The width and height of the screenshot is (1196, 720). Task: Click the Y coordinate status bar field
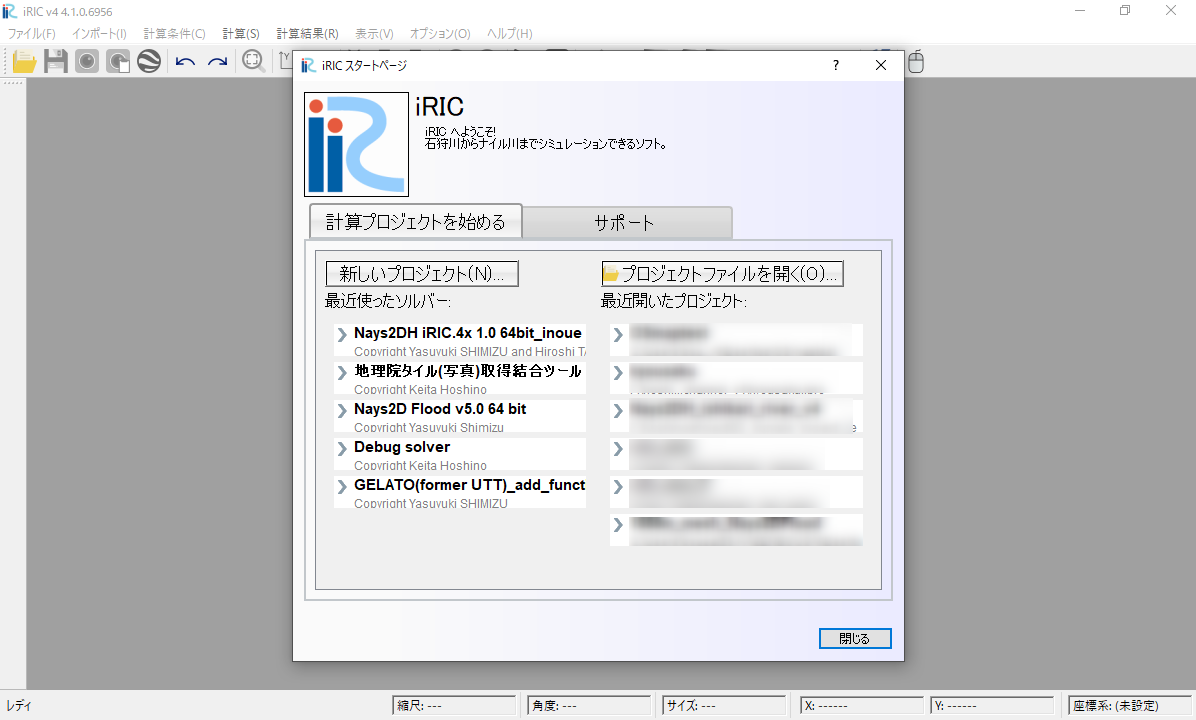(x=992, y=706)
